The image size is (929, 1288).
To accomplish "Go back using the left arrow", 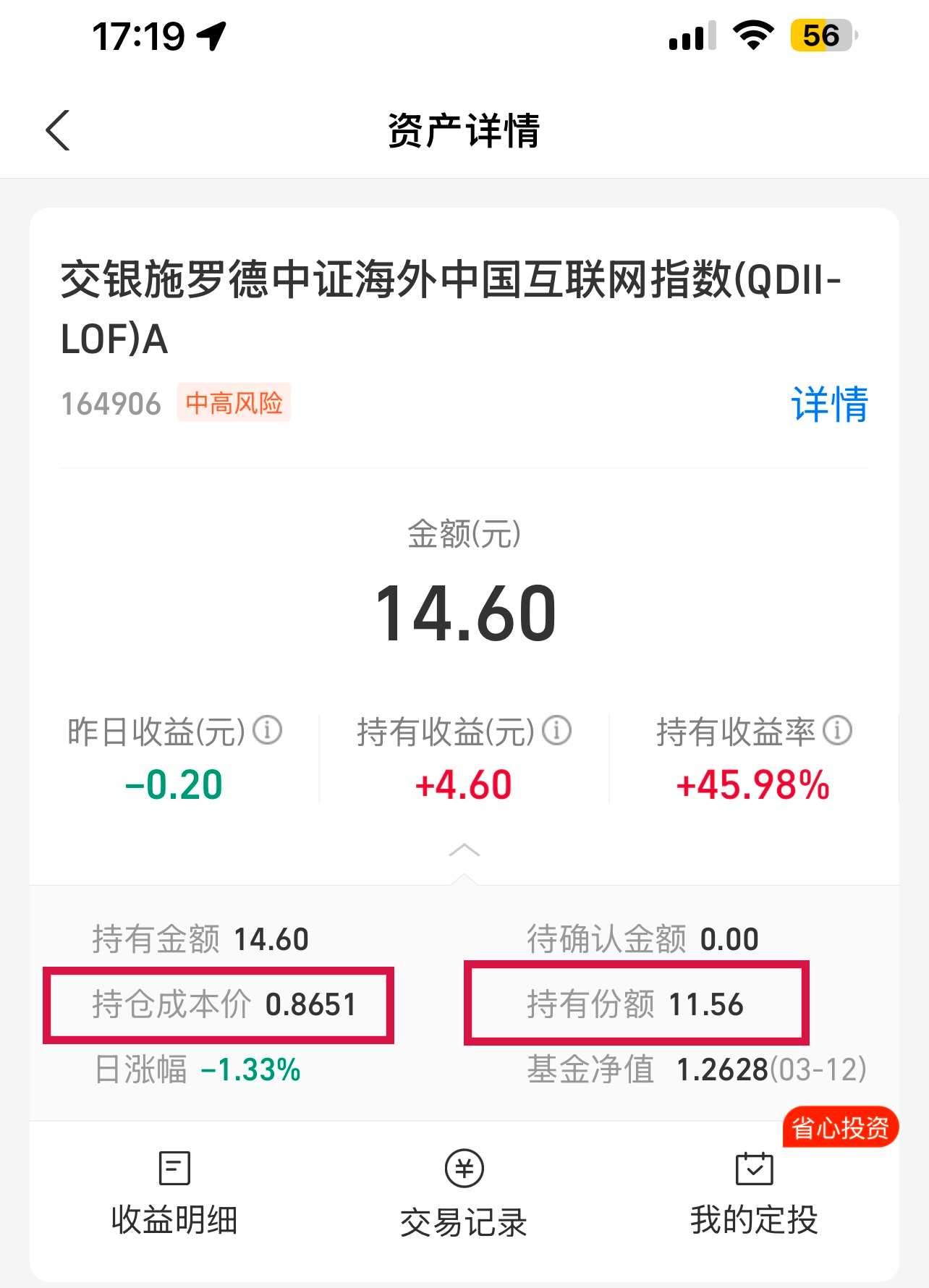I will pos(58,130).
